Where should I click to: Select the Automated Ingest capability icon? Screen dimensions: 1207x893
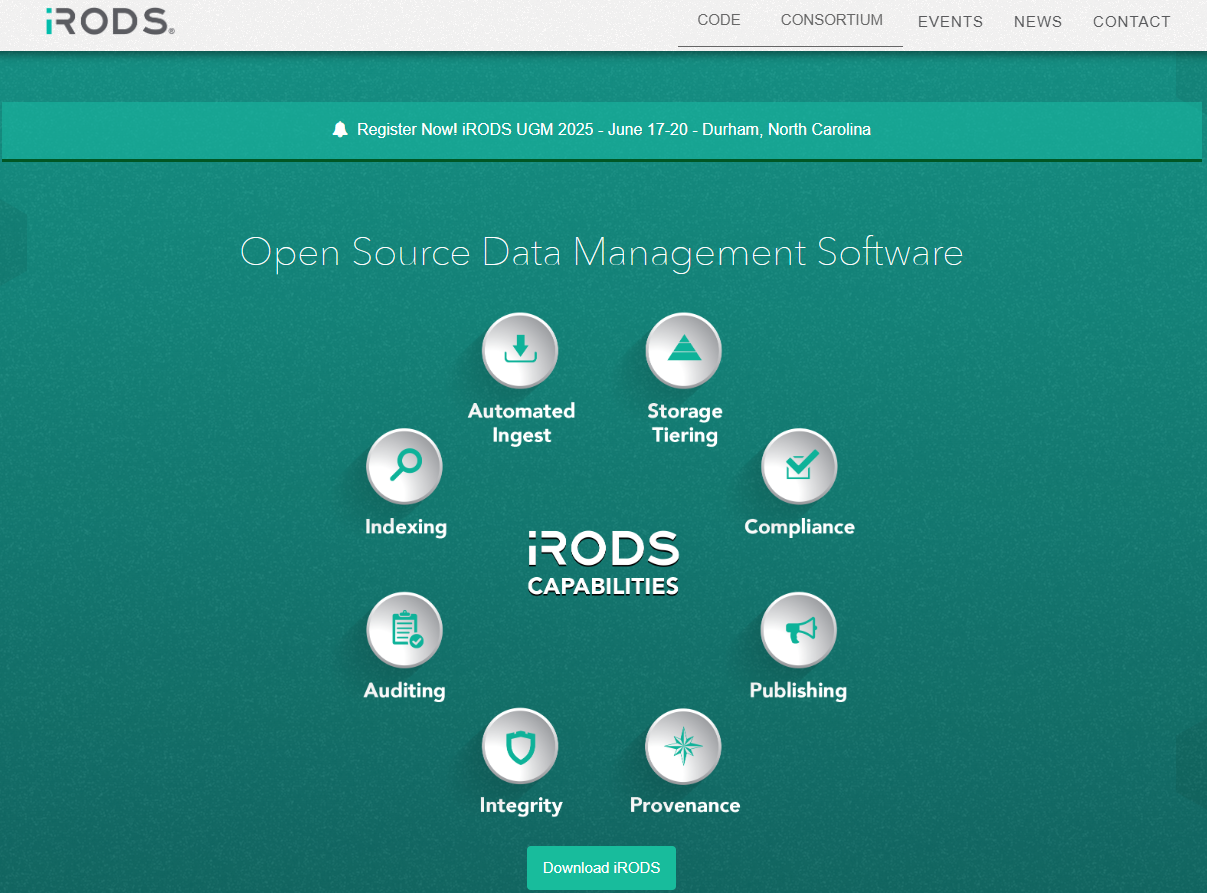point(520,351)
